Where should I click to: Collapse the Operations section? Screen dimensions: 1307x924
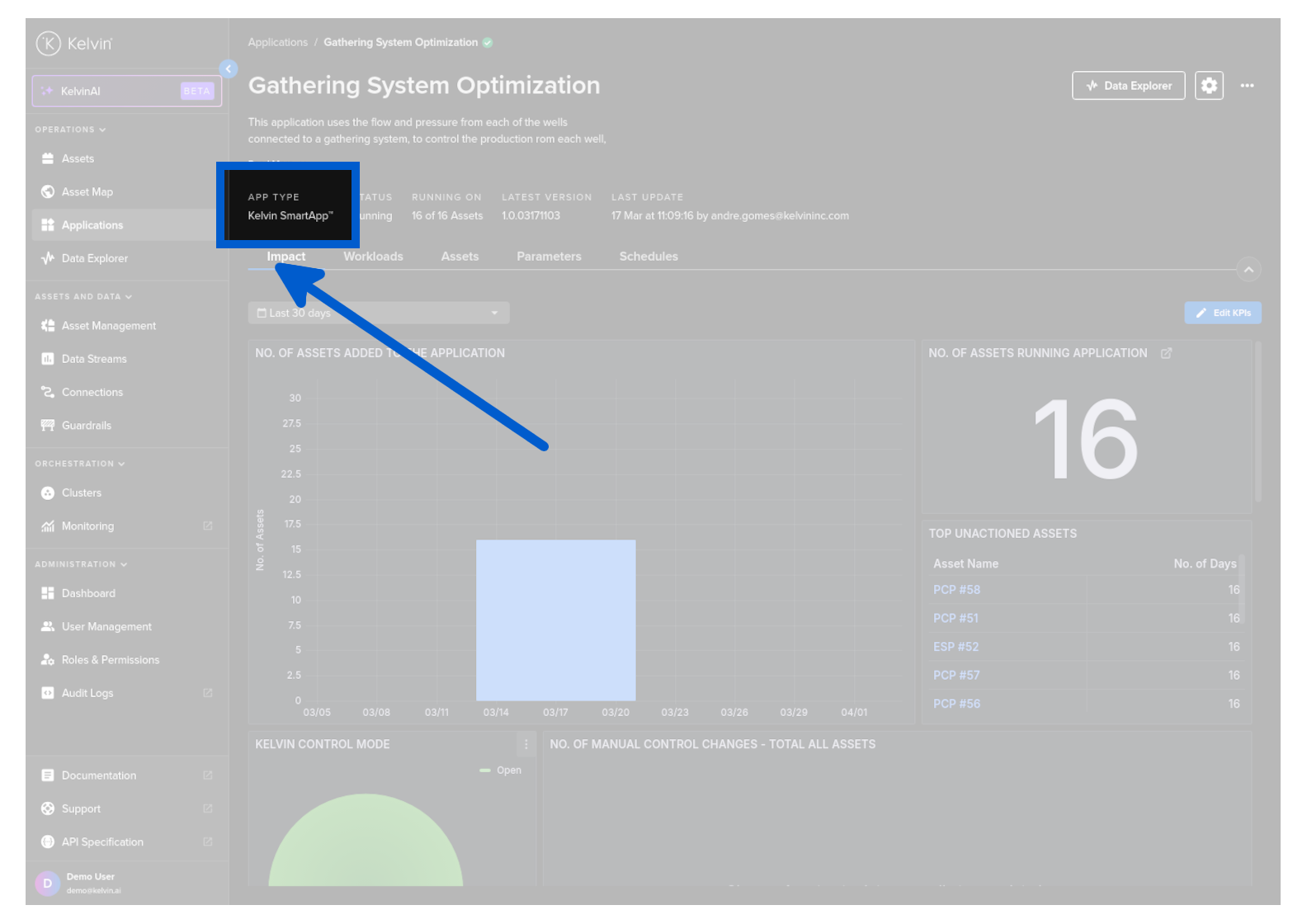click(70, 130)
